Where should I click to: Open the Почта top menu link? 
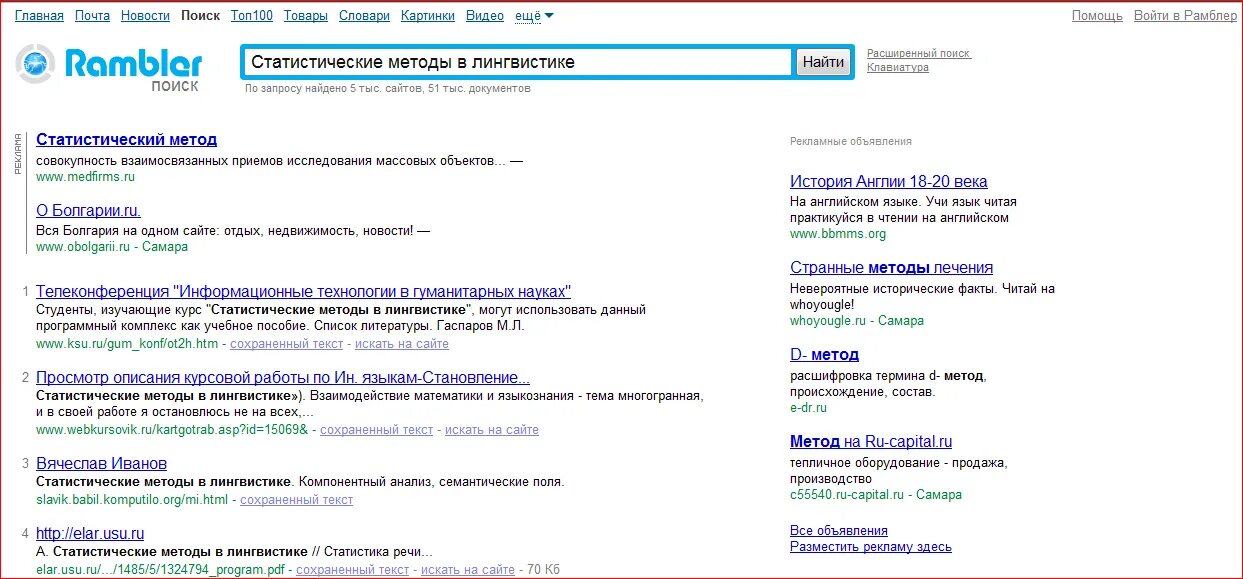92,16
